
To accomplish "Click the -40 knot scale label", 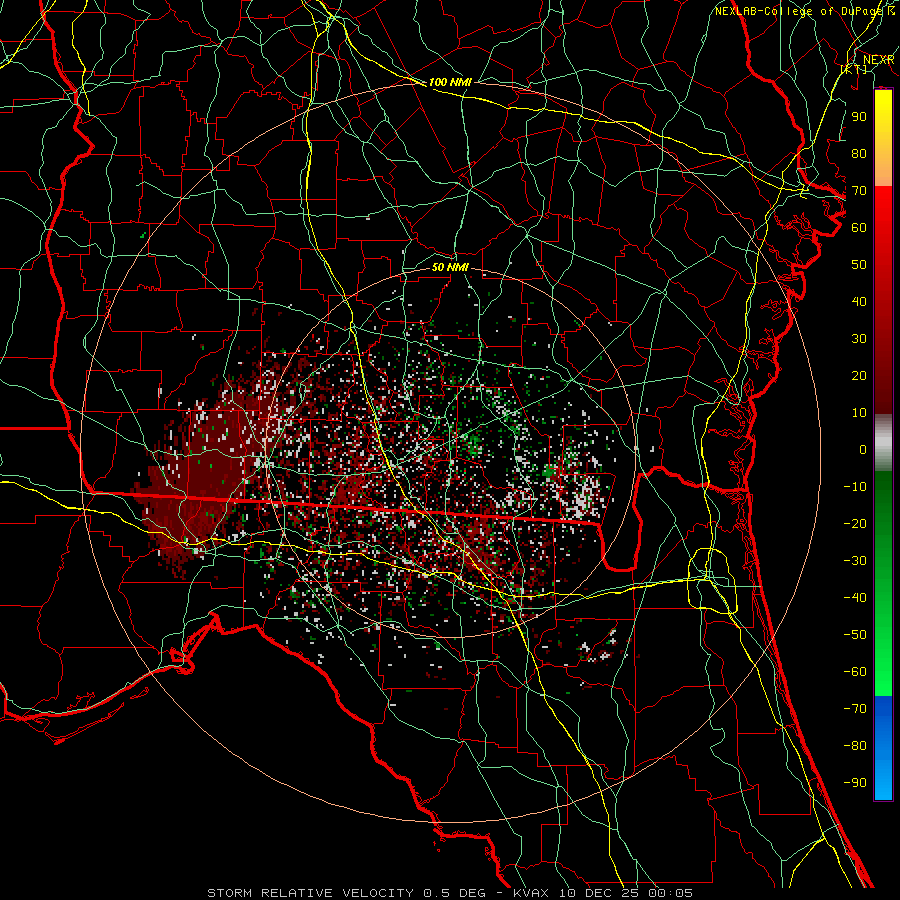I will (855, 598).
